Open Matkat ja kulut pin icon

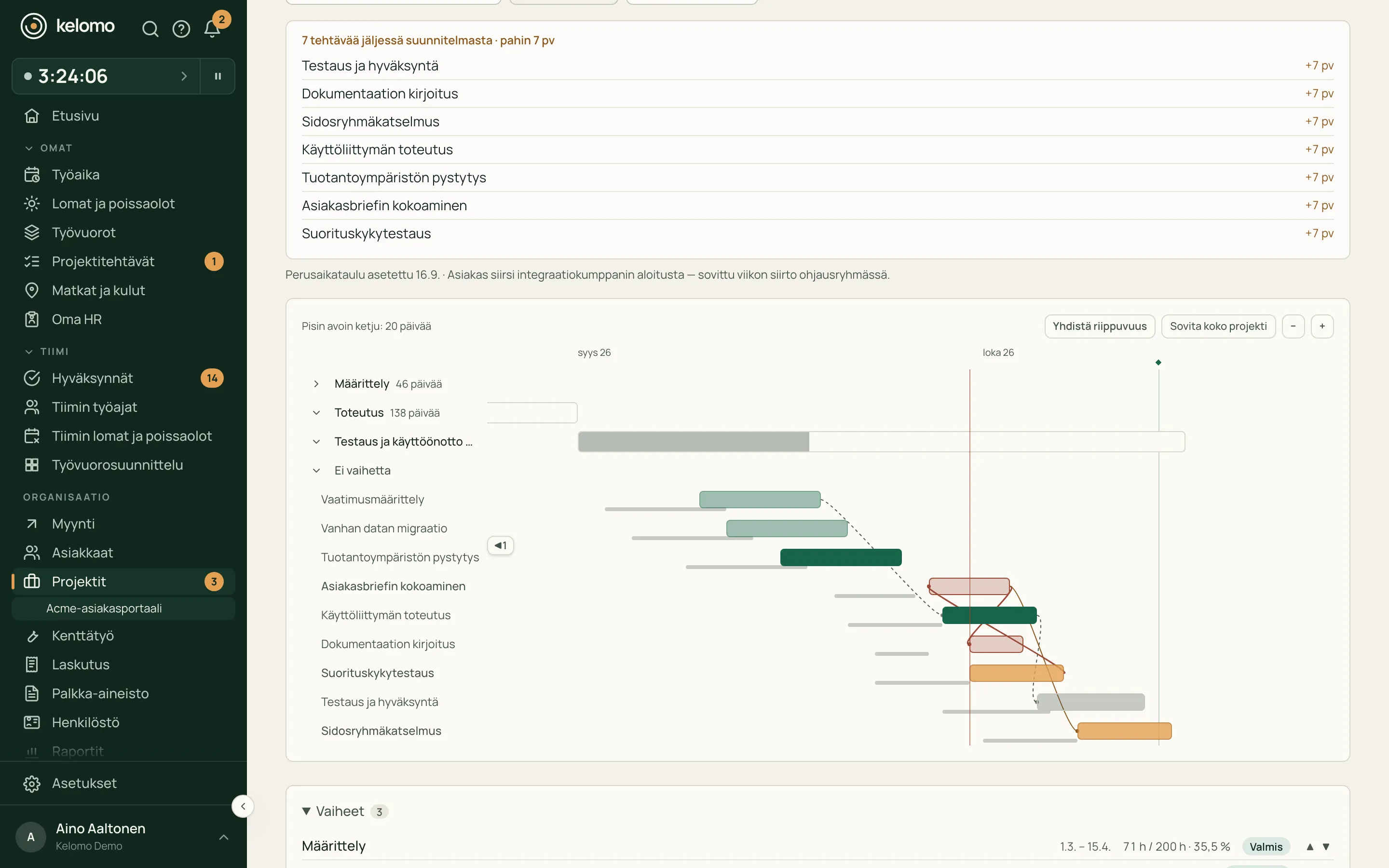pos(123,290)
